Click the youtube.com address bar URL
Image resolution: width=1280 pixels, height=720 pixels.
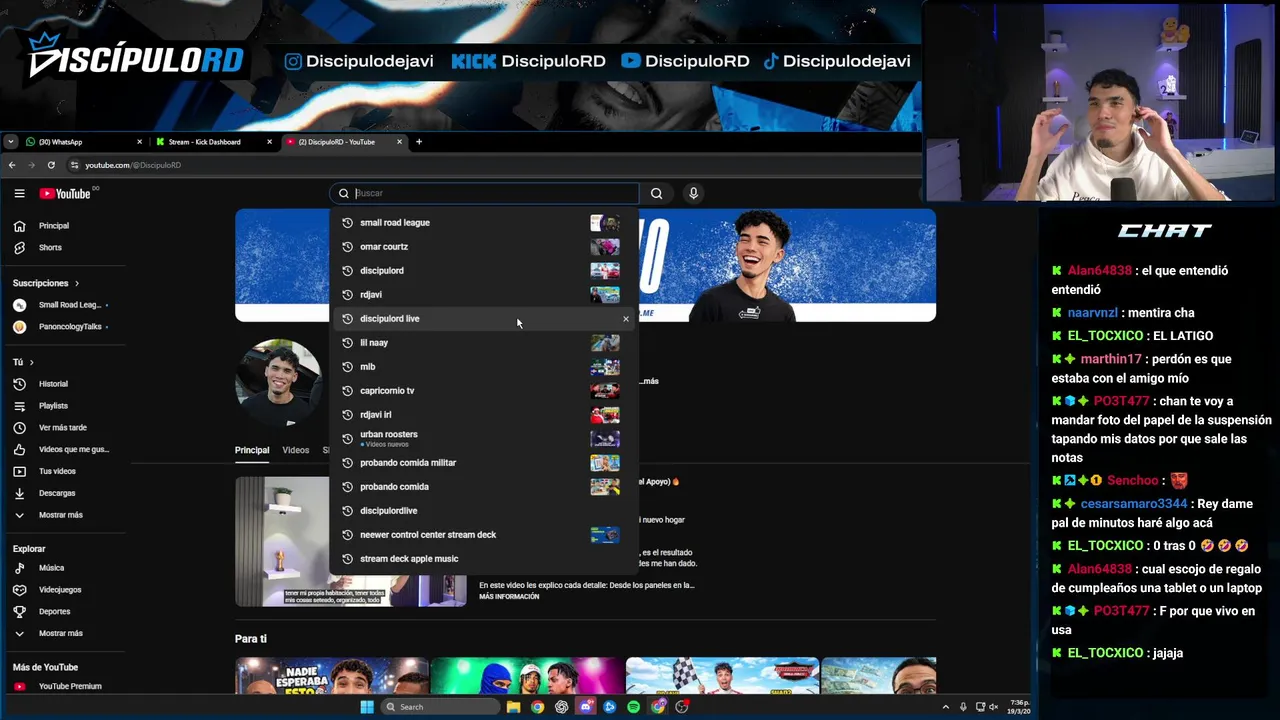point(133,165)
